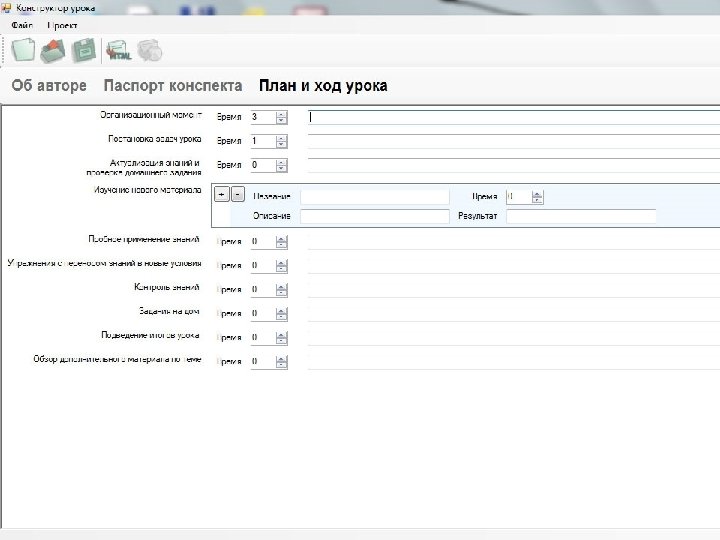Click time spinner for Постановка задач урока
This screenshot has height=540, width=720.
(281, 141)
